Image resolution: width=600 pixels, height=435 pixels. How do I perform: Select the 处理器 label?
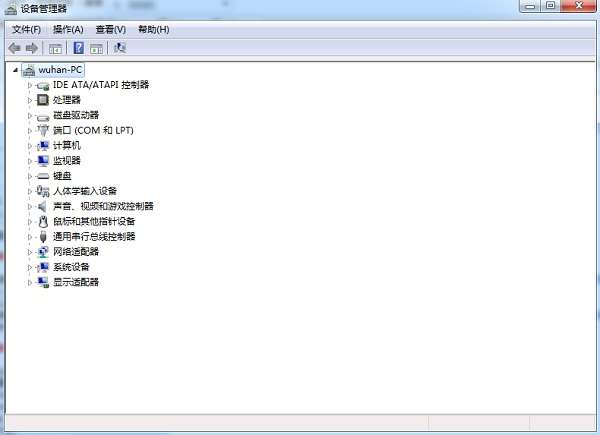point(67,100)
